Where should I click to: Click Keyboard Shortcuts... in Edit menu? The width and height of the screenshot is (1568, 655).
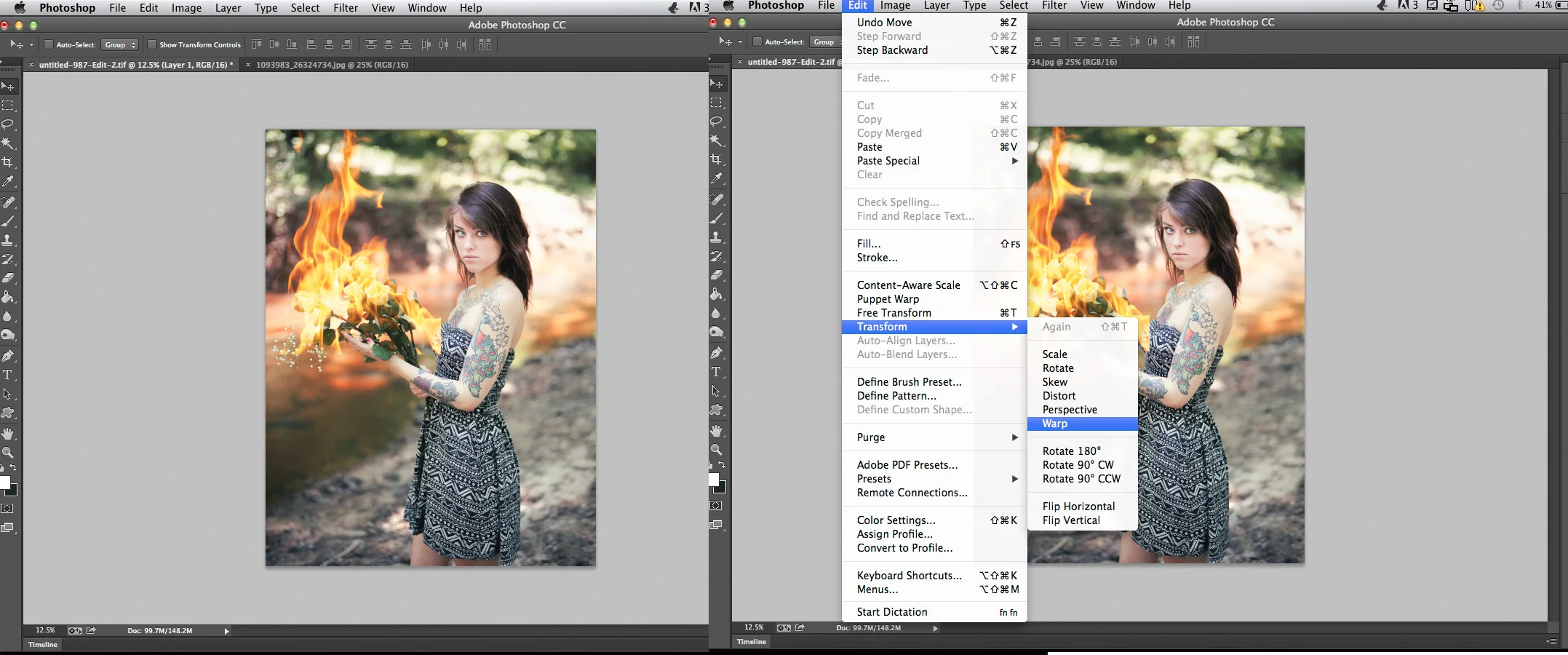[x=934, y=576]
